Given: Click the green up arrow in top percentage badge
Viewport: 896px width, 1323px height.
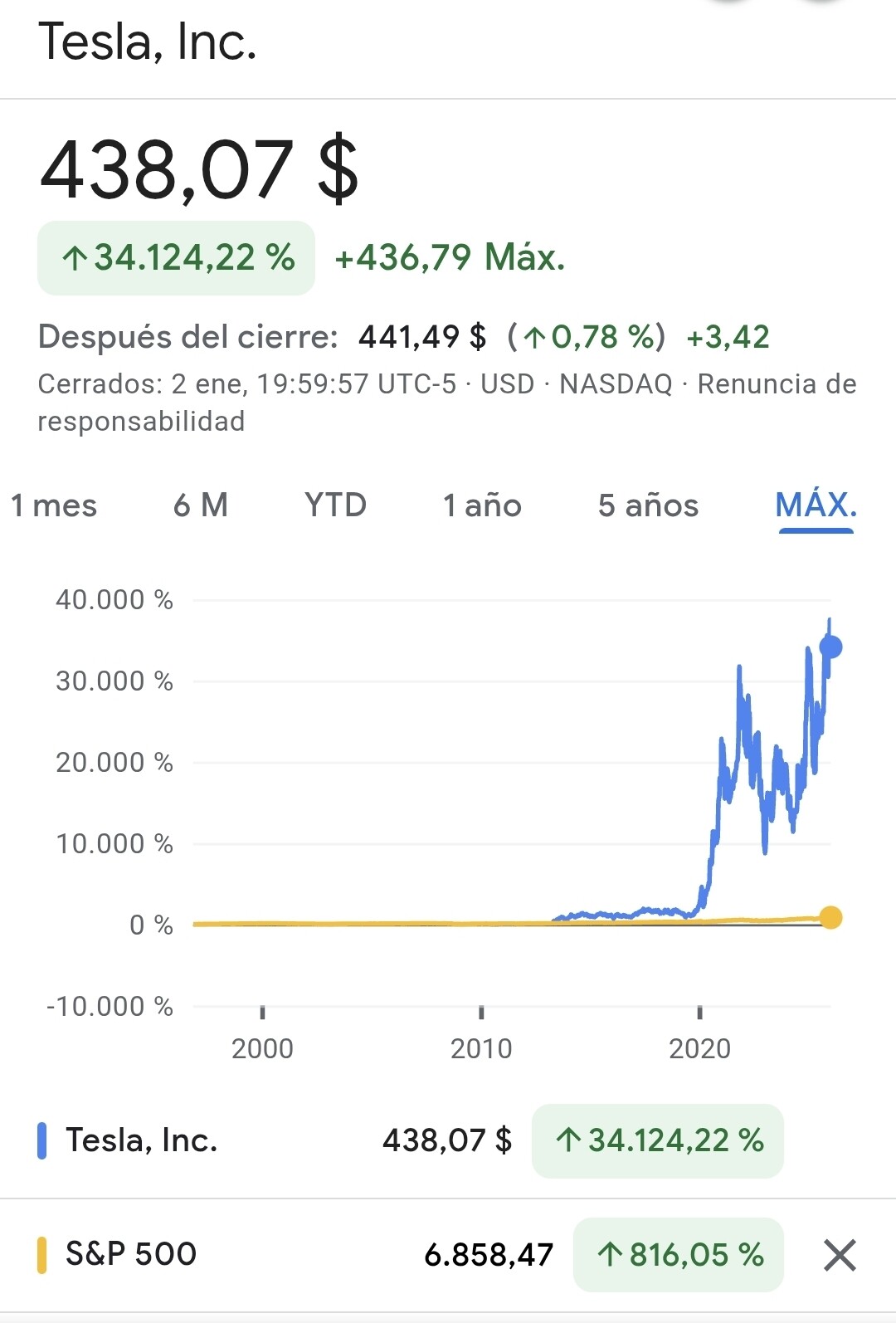Looking at the screenshot, I should click(x=75, y=259).
